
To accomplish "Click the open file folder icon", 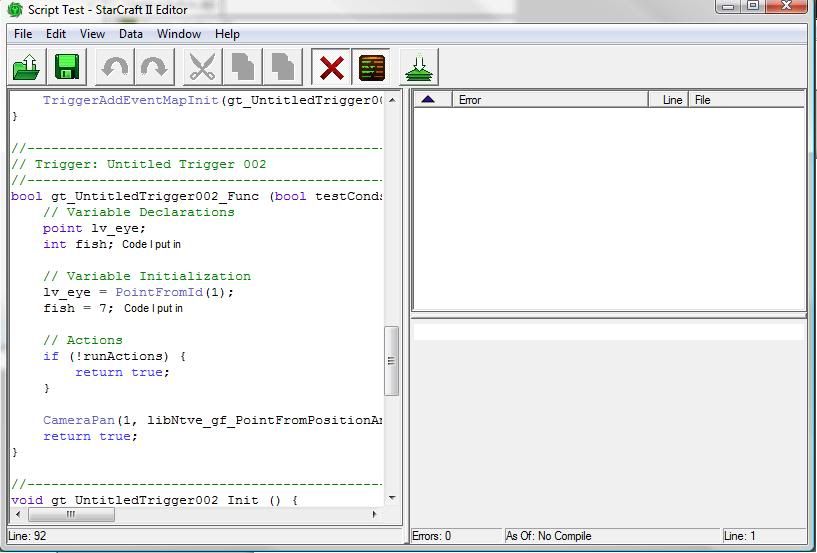I will pos(26,68).
